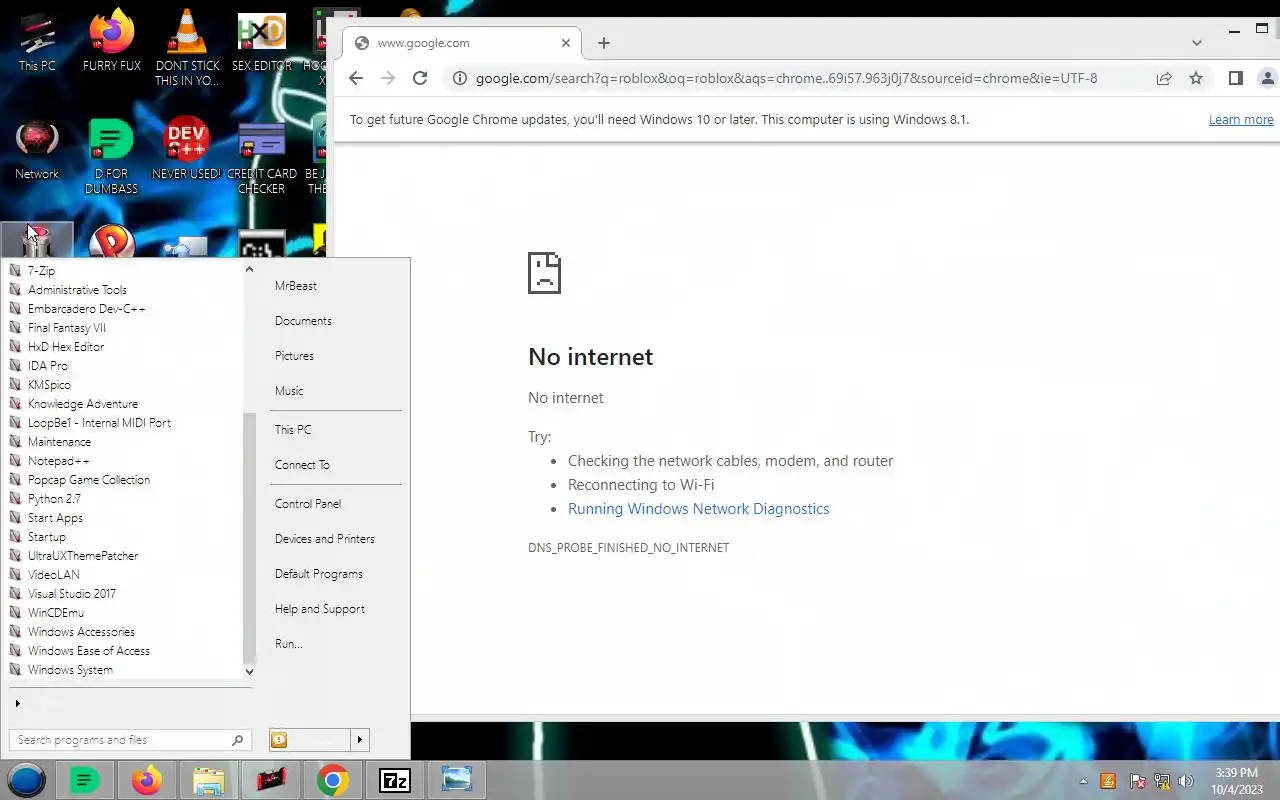Show hidden tray icons arrow
The width and height of the screenshot is (1280, 800).
click(1083, 781)
